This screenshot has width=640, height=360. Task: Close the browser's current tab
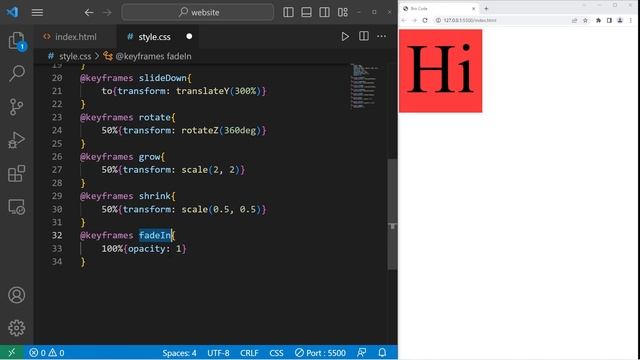coord(473,8)
